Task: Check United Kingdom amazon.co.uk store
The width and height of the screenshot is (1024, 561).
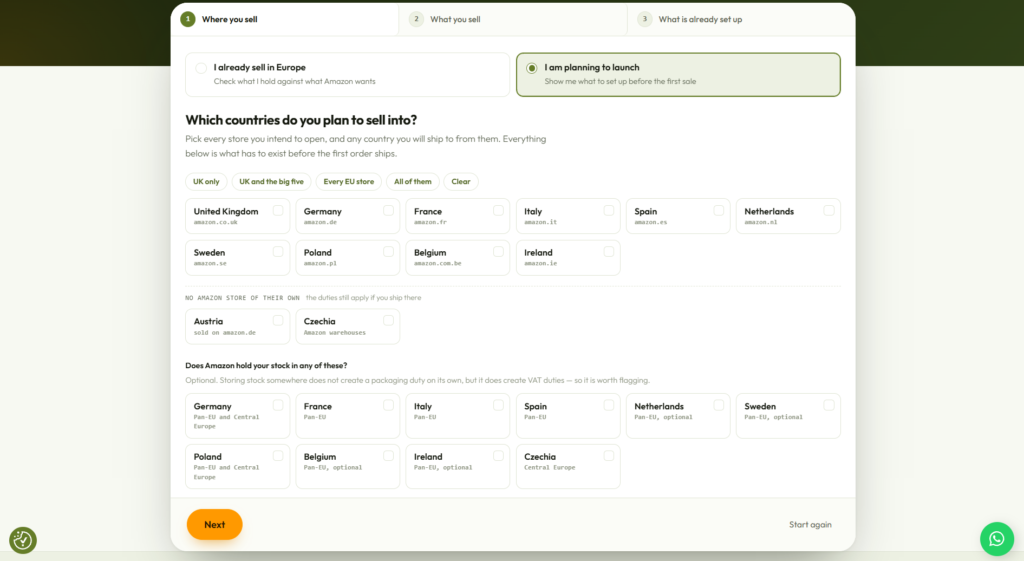Action: (x=238, y=216)
